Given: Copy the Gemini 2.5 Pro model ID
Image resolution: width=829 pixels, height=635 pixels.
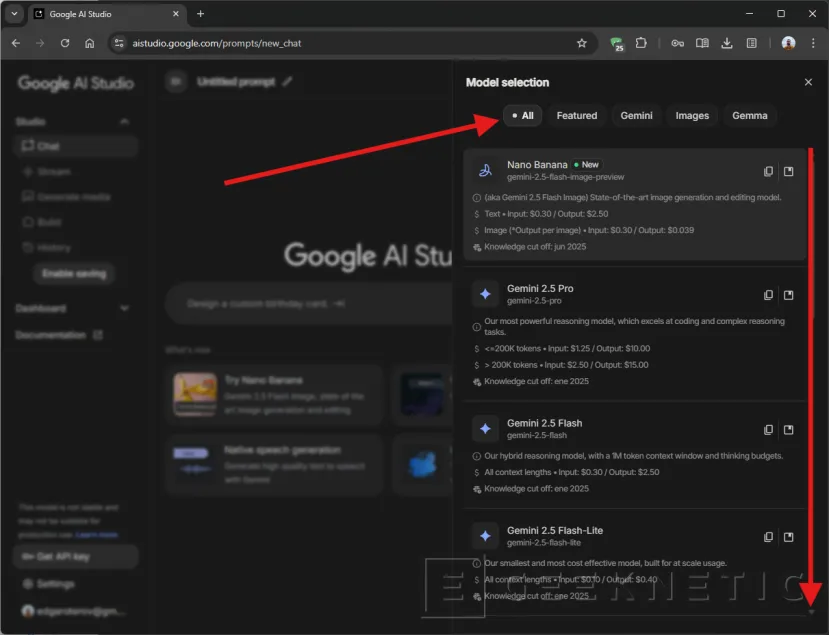Looking at the screenshot, I should (768, 295).
